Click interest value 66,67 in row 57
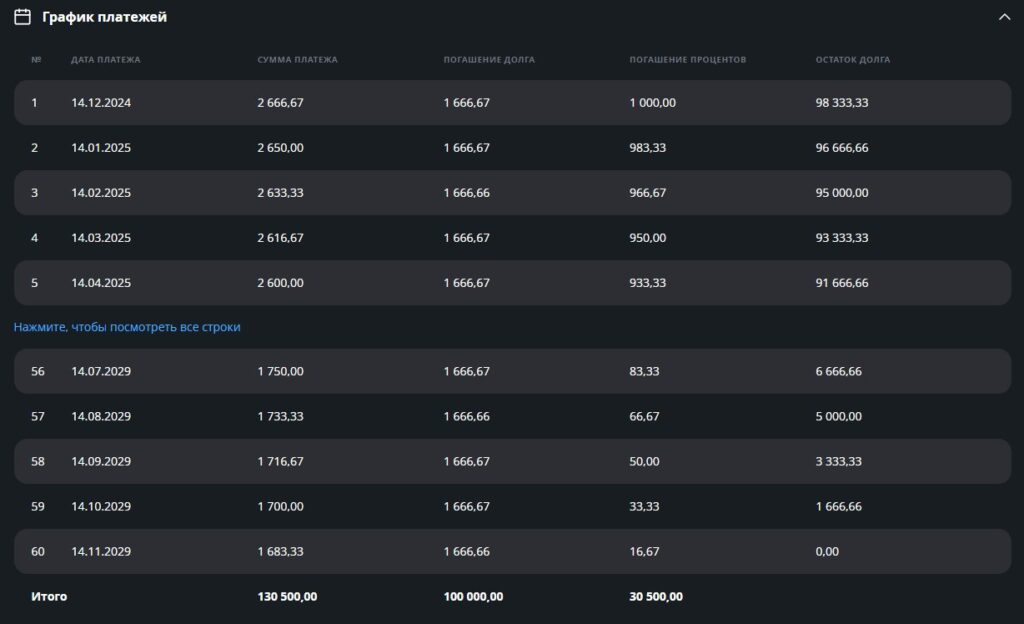 click(645, 416)
